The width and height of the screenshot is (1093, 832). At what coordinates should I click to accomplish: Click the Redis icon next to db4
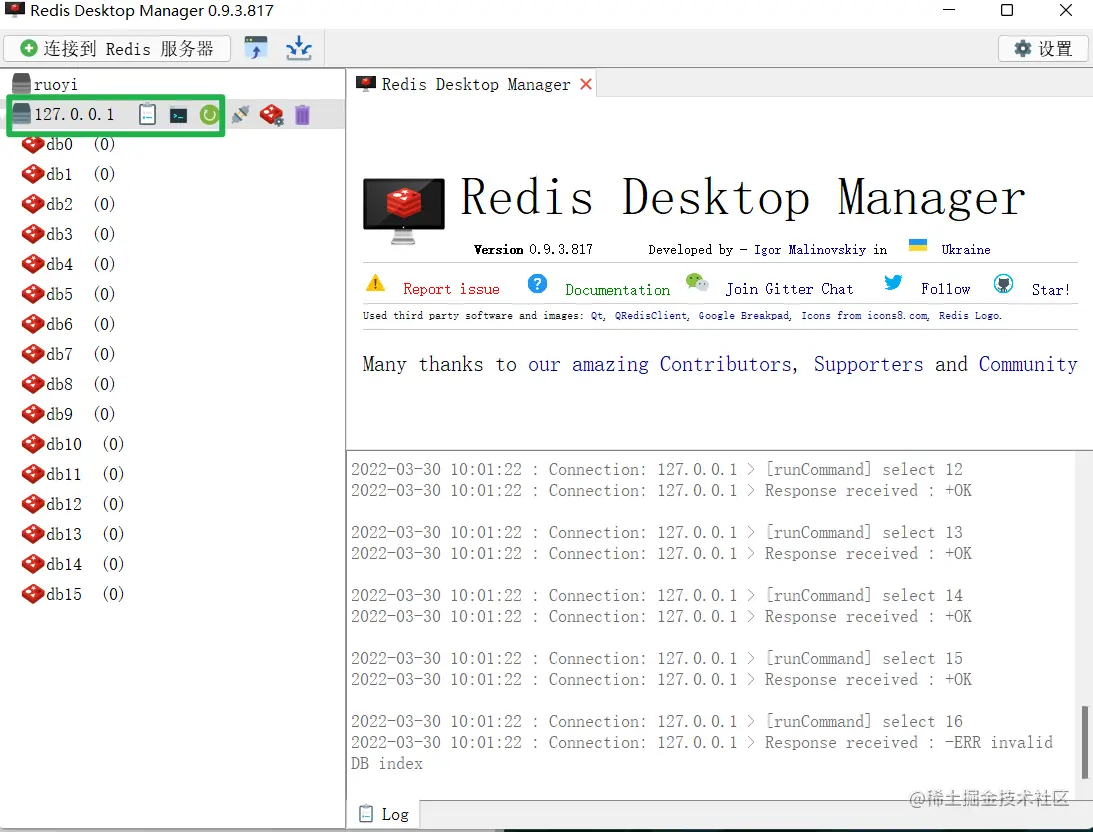33,264
